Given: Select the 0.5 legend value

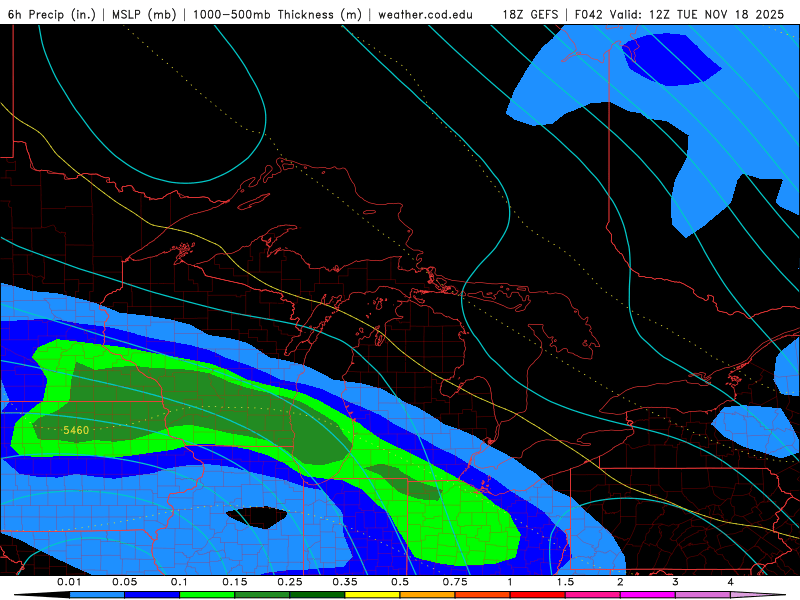Looking at the screenshot, I should (400, 582).
